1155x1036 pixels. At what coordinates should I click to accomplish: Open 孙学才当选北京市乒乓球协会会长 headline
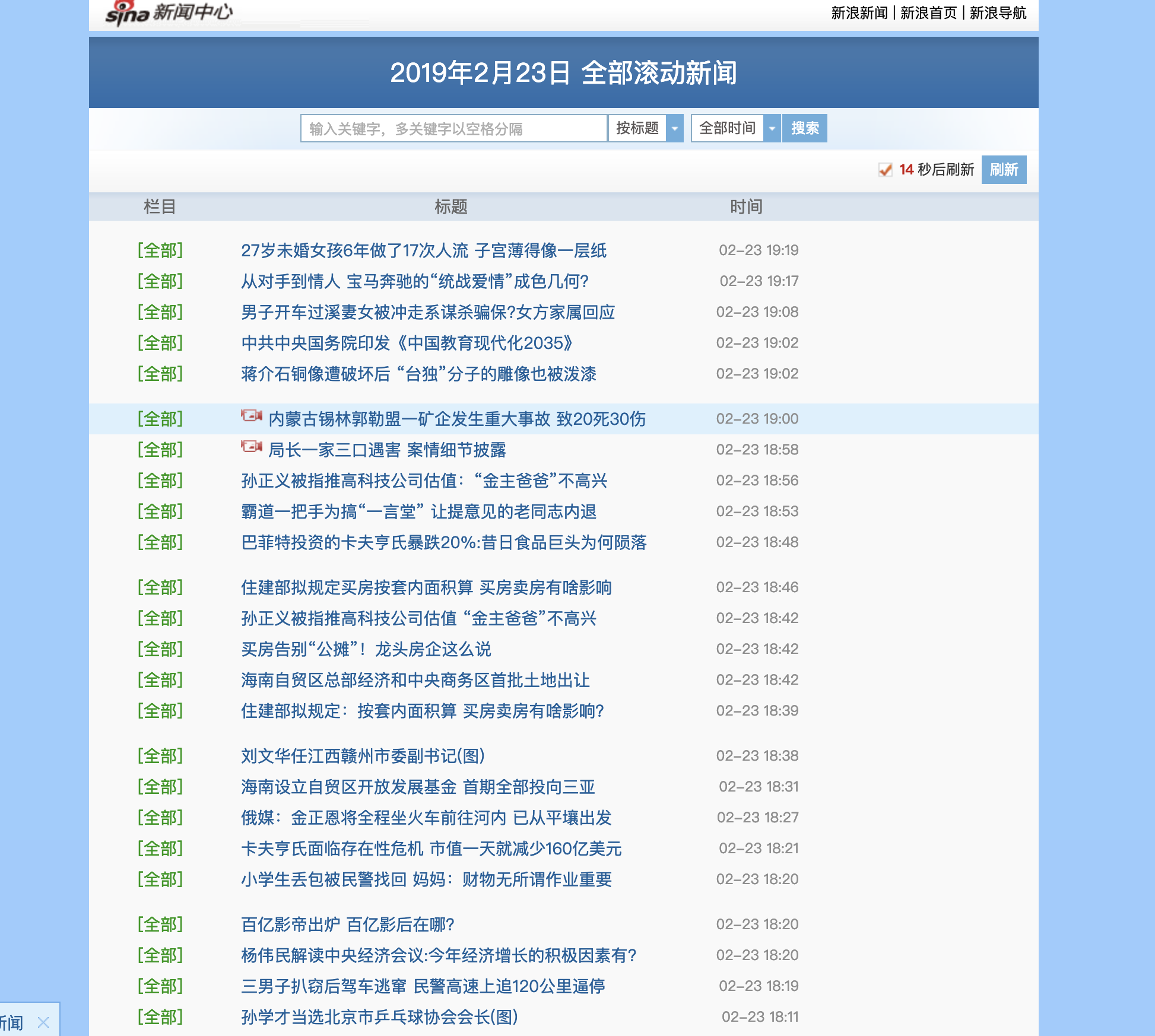pyautogui.click(x=380, y=1017)
